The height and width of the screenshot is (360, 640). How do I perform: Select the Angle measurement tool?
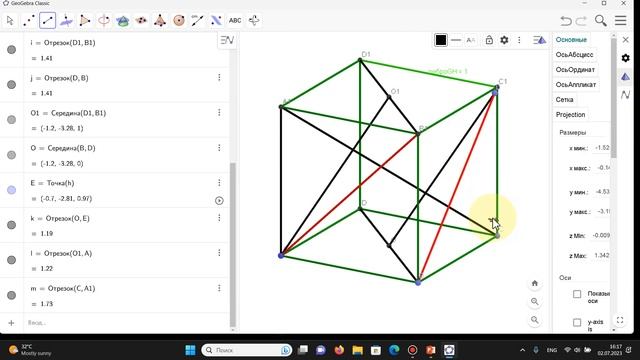point(198,20)
